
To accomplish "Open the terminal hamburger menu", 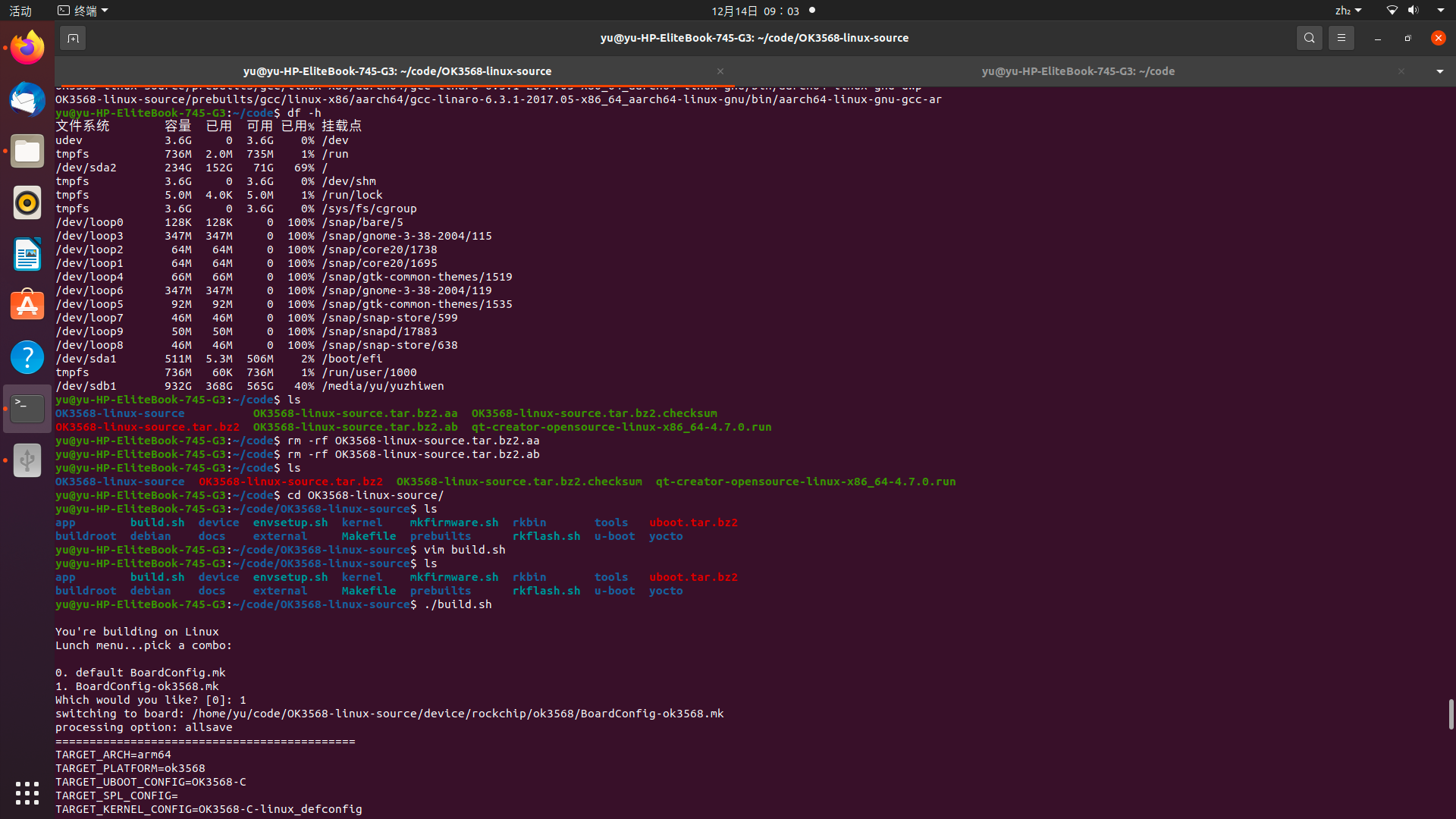I will 1341,38.
